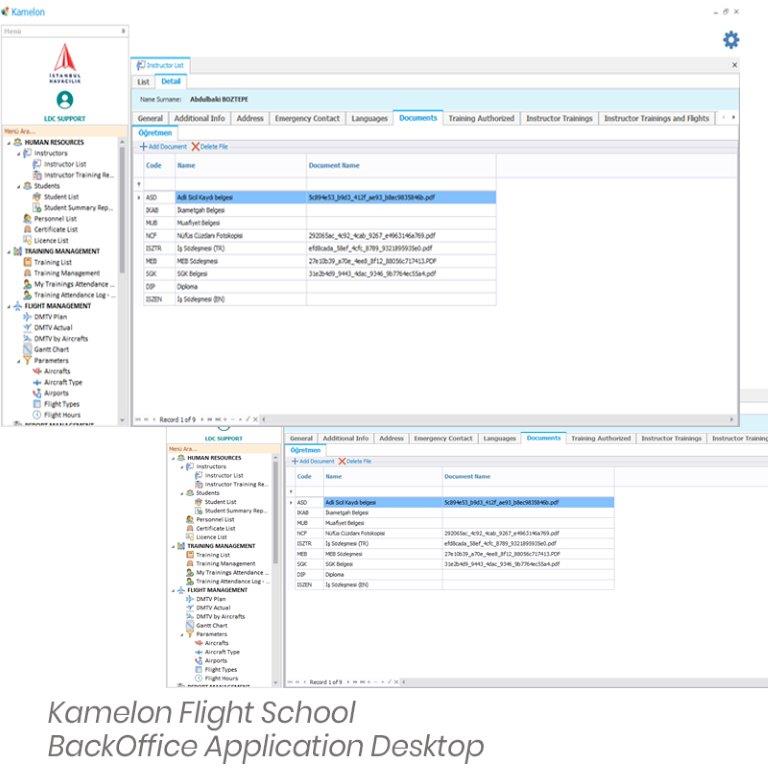Select İkametgah Belgesi row in upper grid
Image resolution: width=768 pixels, height=768 pixels.
click(319, 210)
